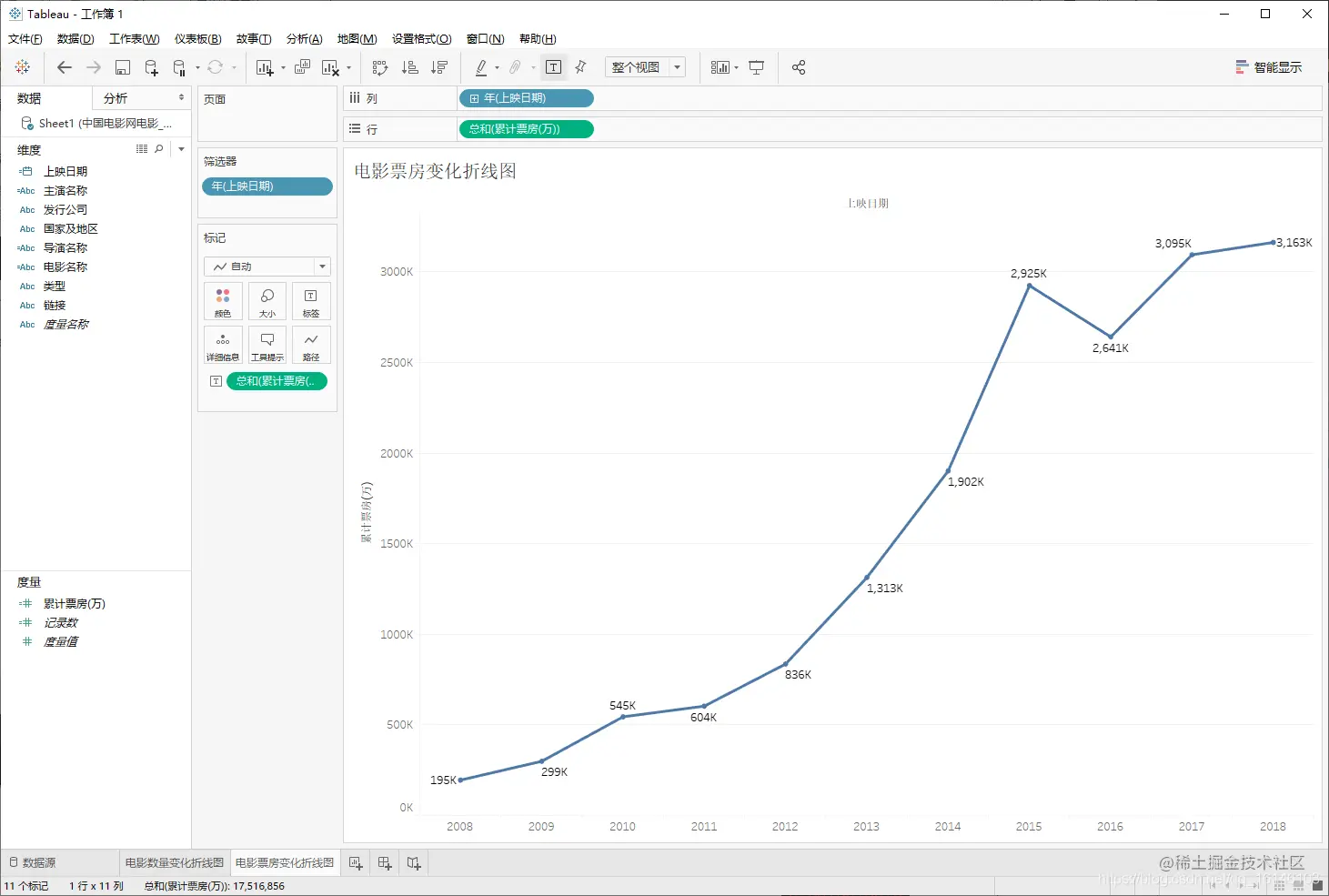This screenshot has height=896, width=1329.
Task: Click the show/hide cards icon
Action: (720, 67)
